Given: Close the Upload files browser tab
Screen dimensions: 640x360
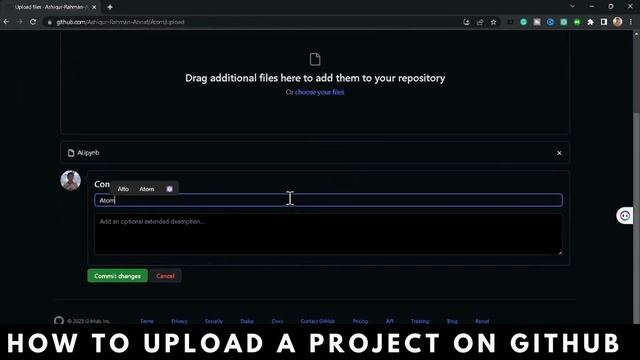Looking at the screenshot, I should point(94,7).
